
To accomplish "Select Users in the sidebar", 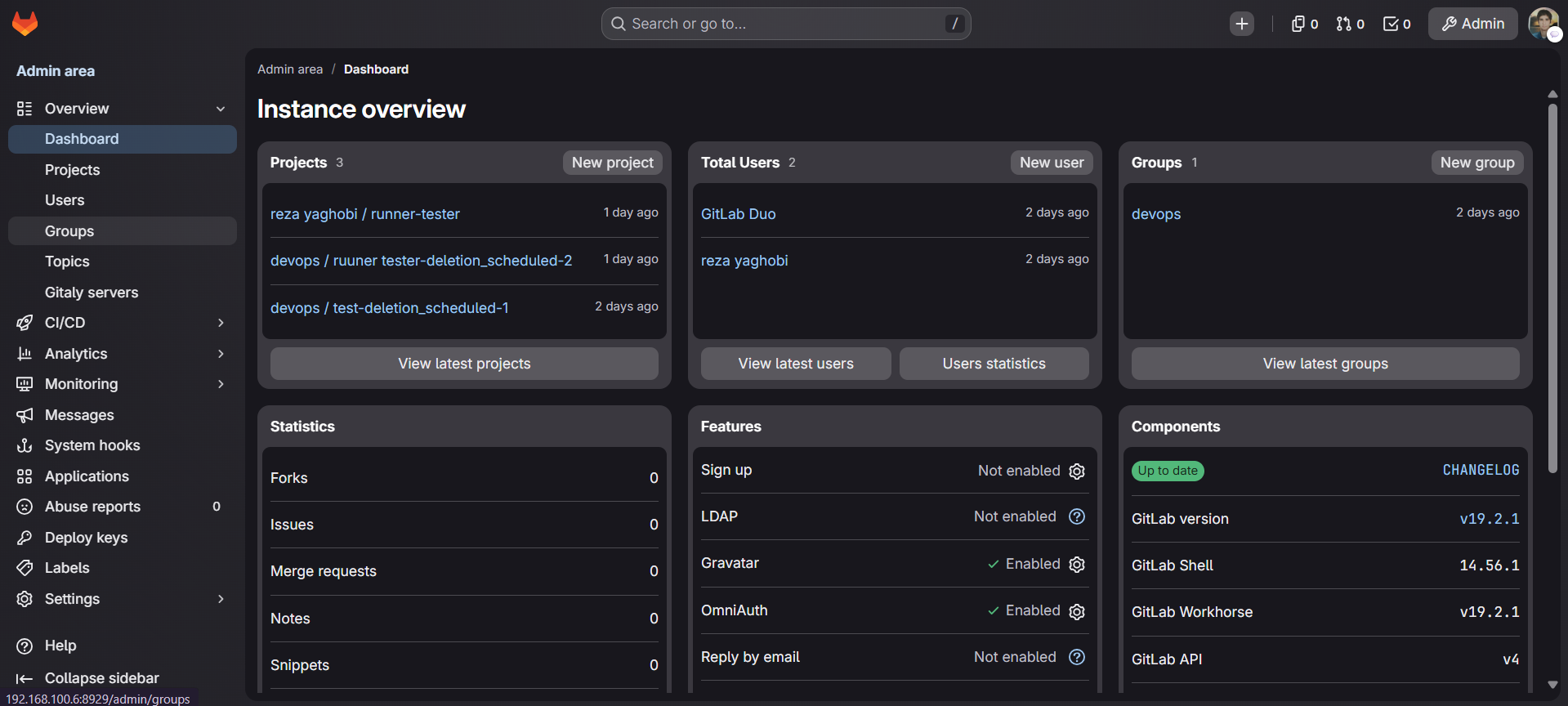I will (123, 200).
